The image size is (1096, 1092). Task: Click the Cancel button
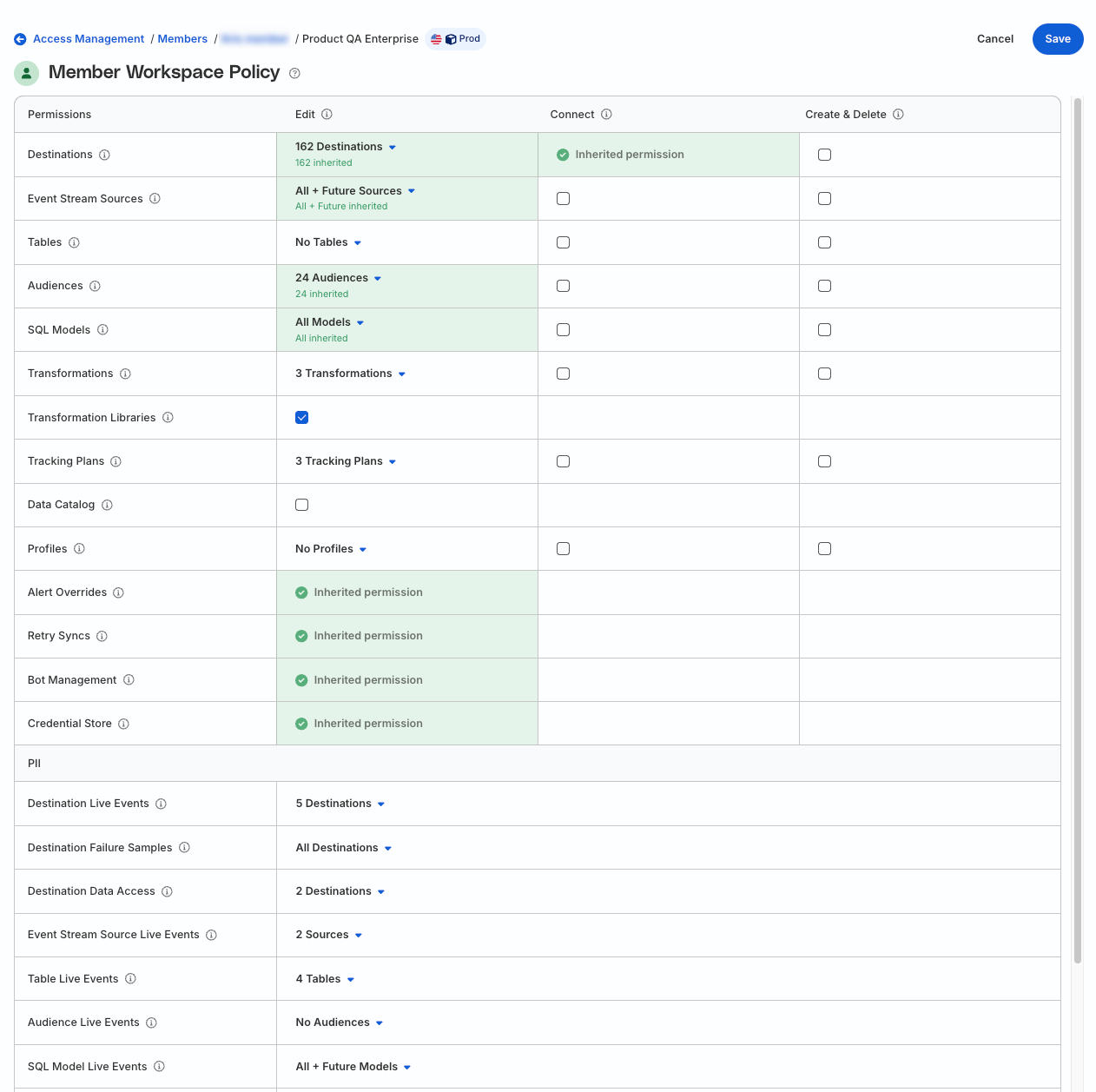(x=994, y=39)
